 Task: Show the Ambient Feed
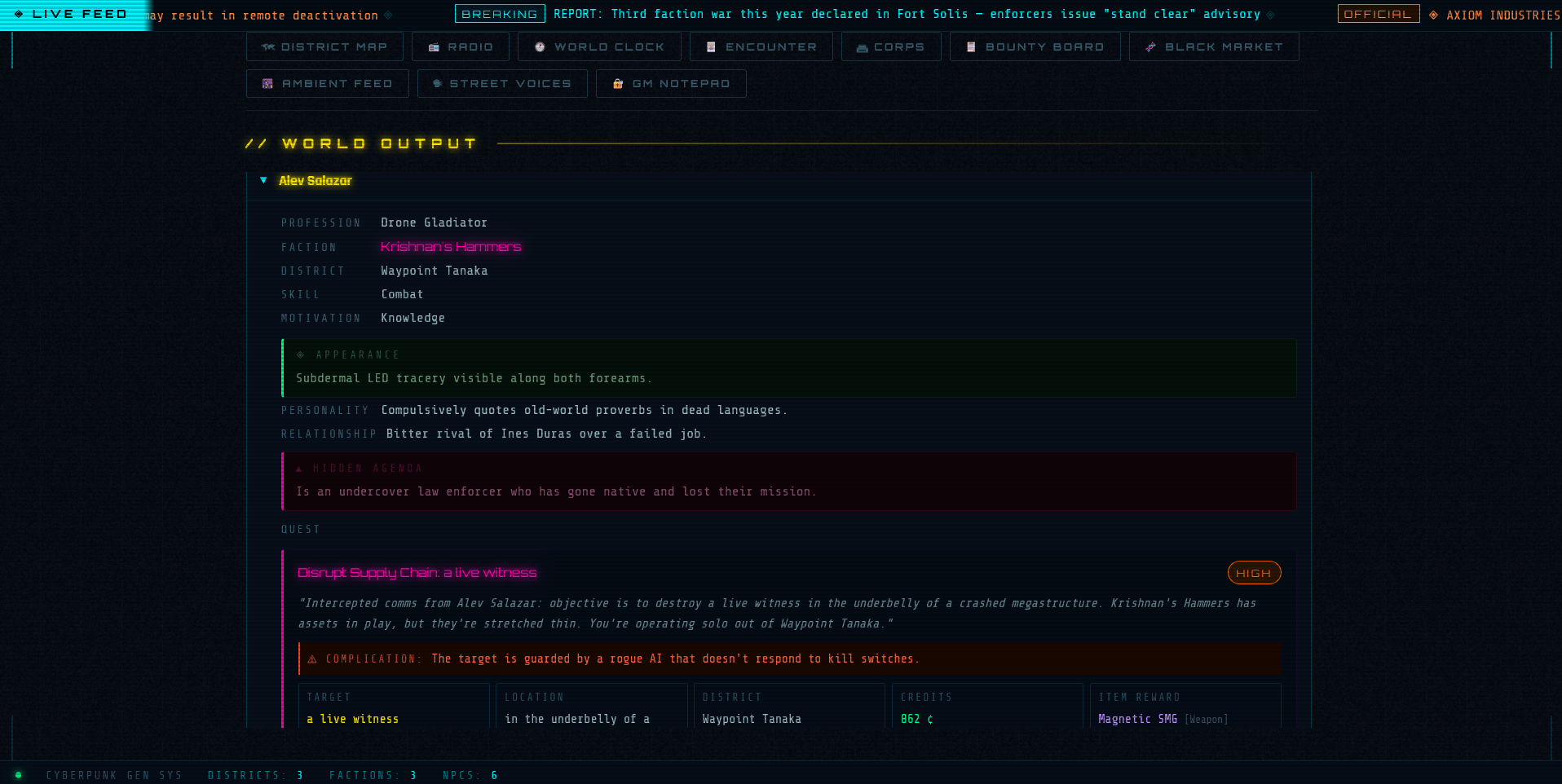click(328, 84)
